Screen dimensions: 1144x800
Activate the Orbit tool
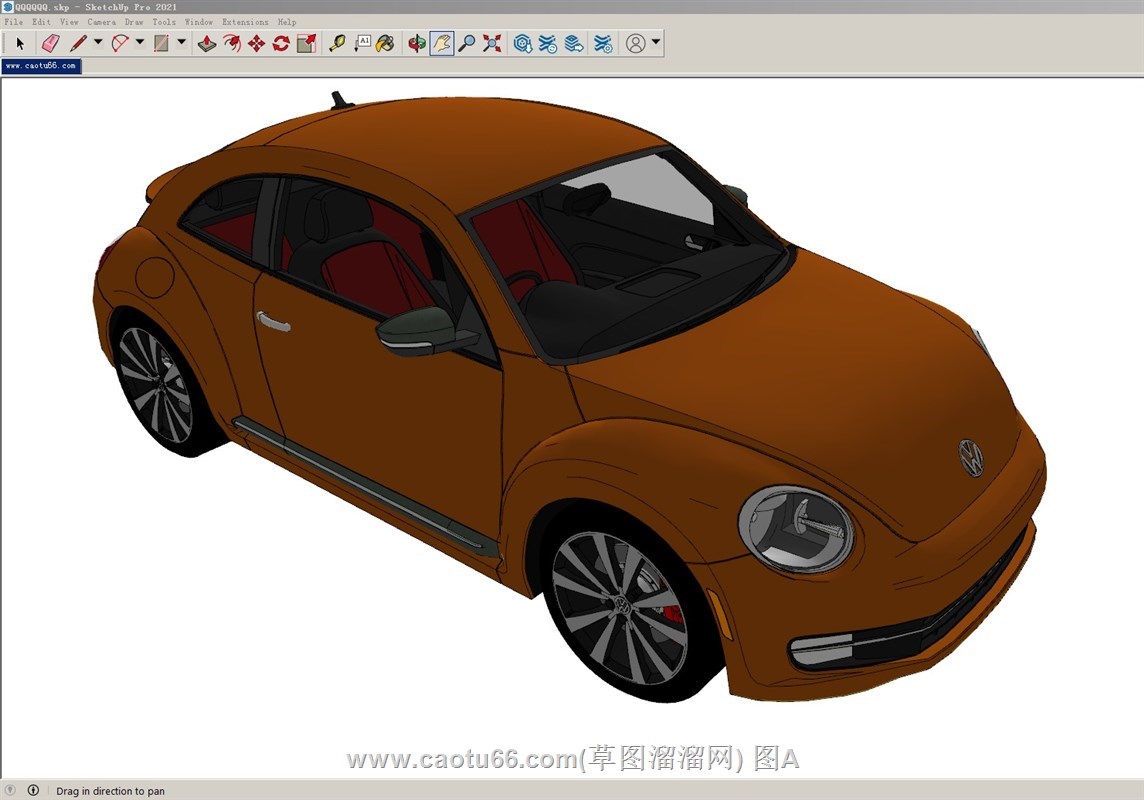pyautogui.click(x=417, y=43)
